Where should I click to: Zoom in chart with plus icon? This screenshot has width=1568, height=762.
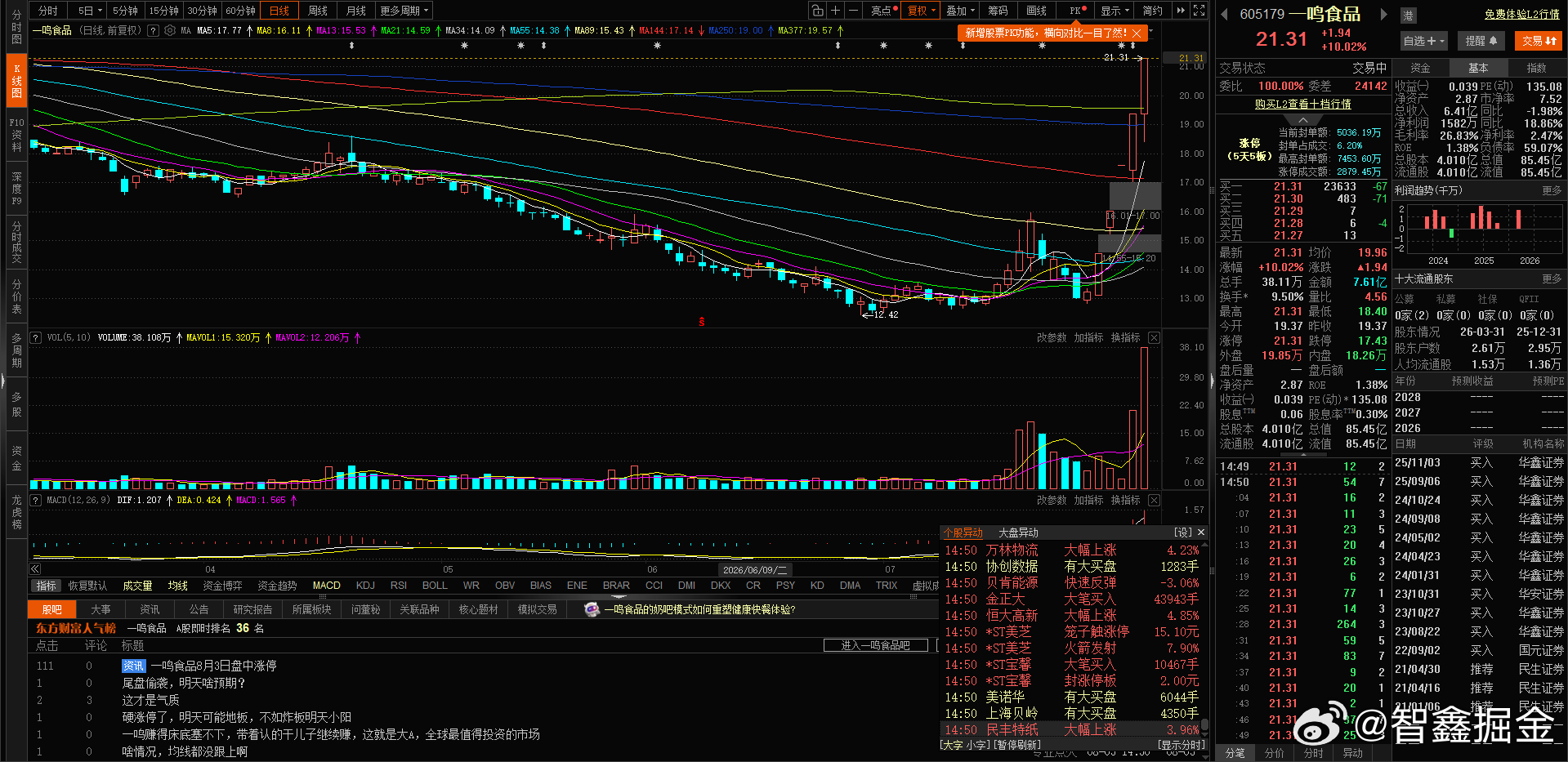835,11
